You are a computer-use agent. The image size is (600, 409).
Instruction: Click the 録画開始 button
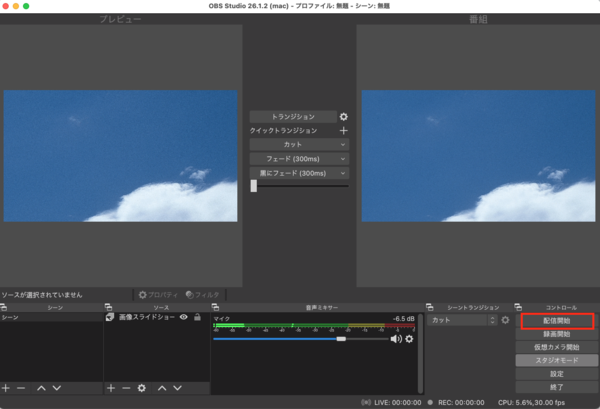tap(559, 334)
